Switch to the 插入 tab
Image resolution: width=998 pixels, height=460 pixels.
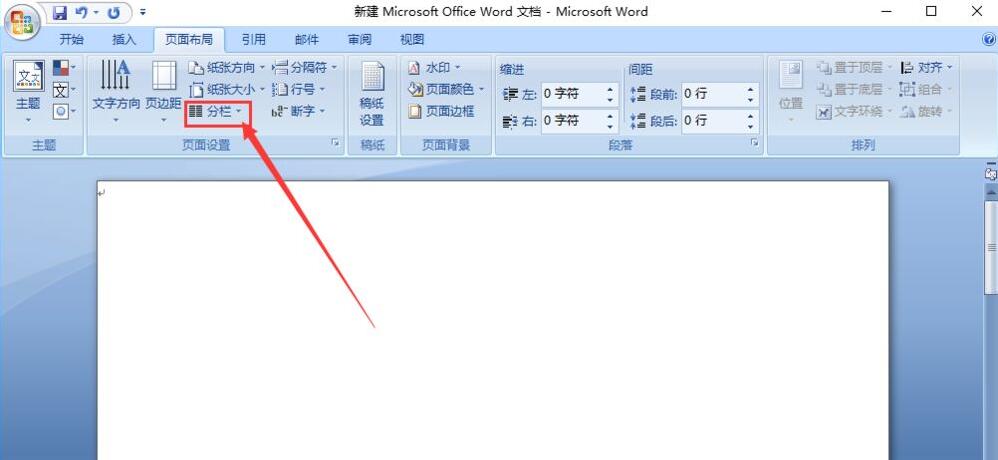coord(123,39)
